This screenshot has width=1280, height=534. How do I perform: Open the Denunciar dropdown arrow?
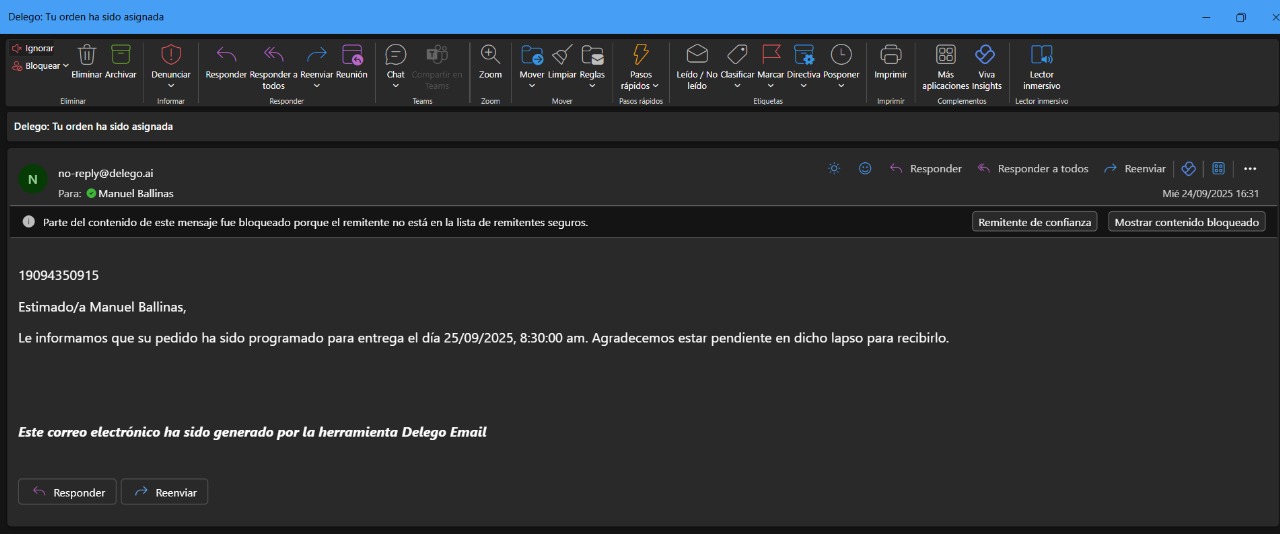click(x=171, y=86)
